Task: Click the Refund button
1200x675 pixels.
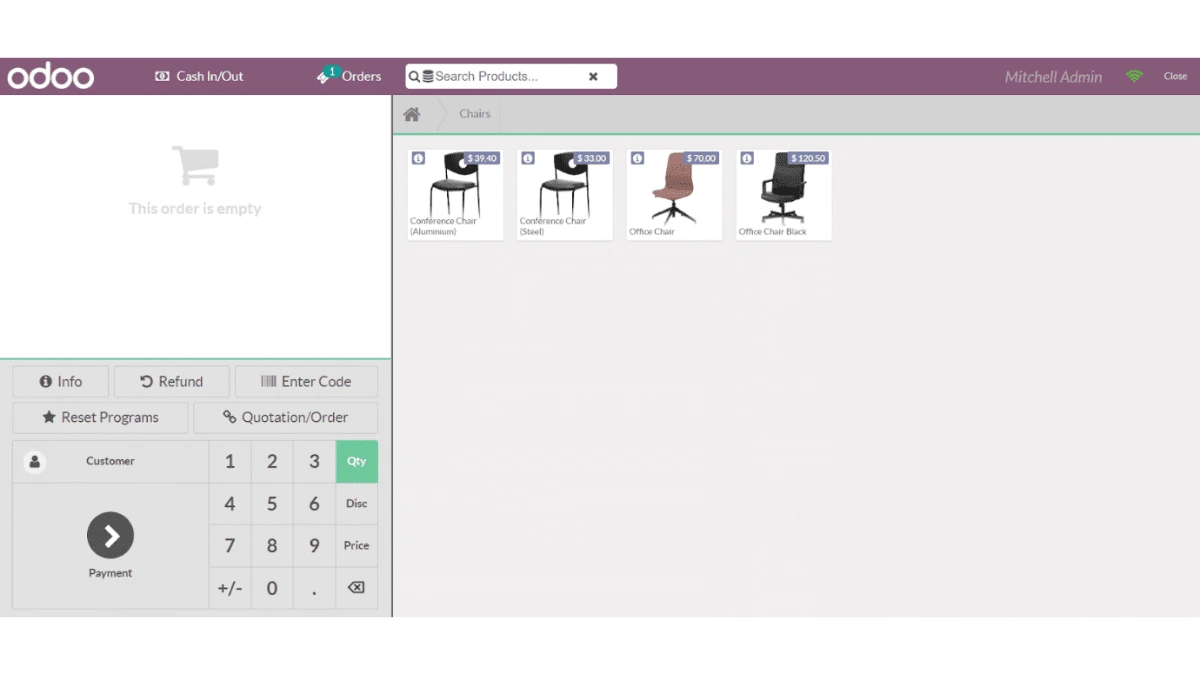Action: pyautogui.click(x=171, y=382)
